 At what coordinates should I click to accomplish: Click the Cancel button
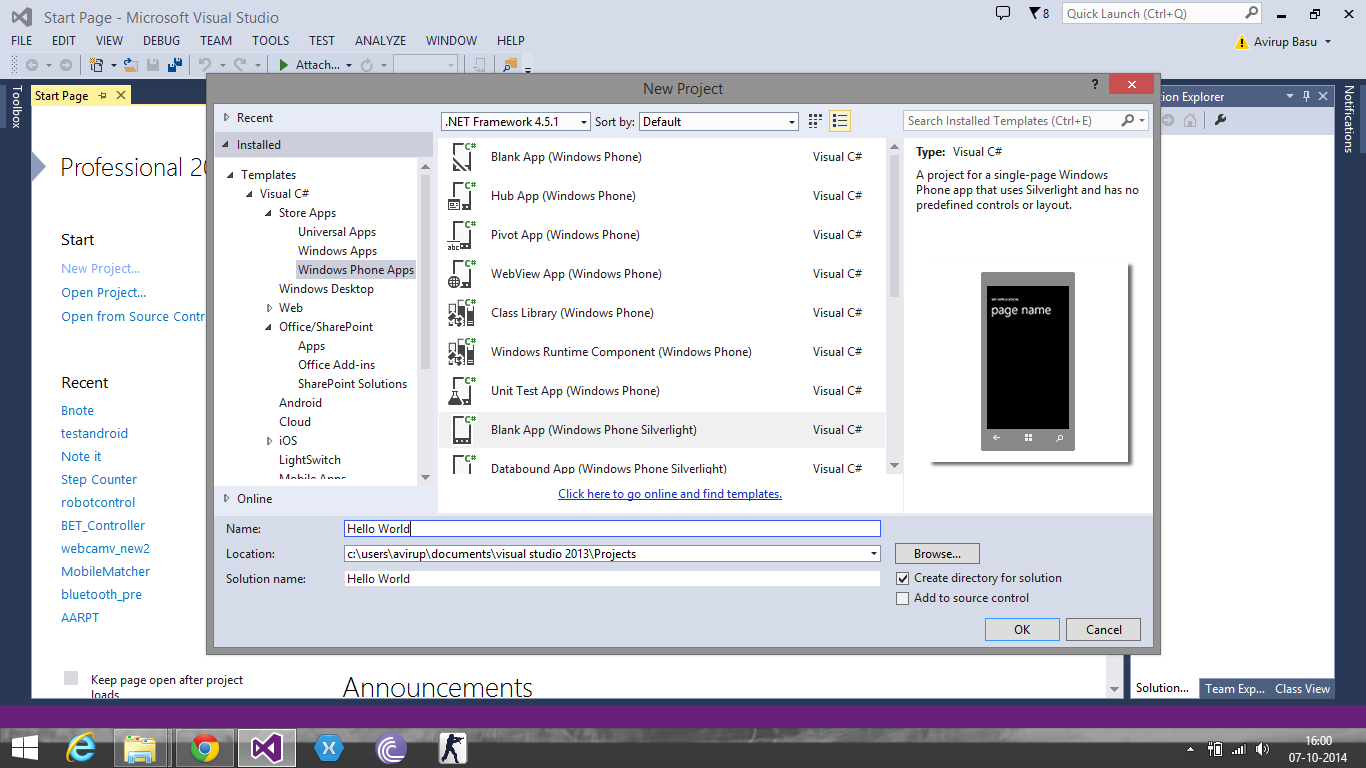point(1104,630)
